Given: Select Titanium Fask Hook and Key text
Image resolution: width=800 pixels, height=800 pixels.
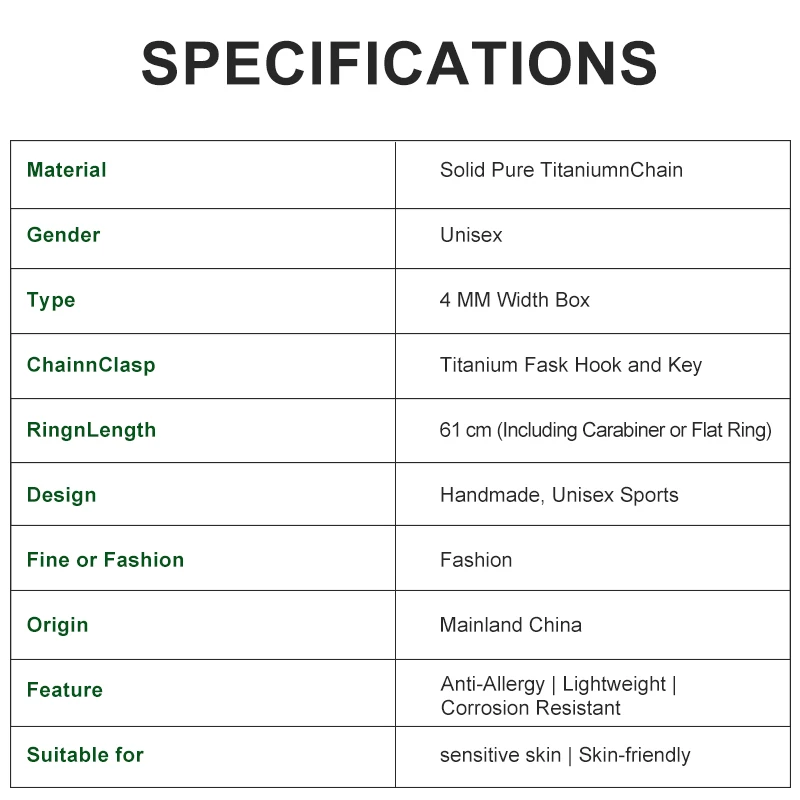Looking at the screenshot, I should pos(571,365).
